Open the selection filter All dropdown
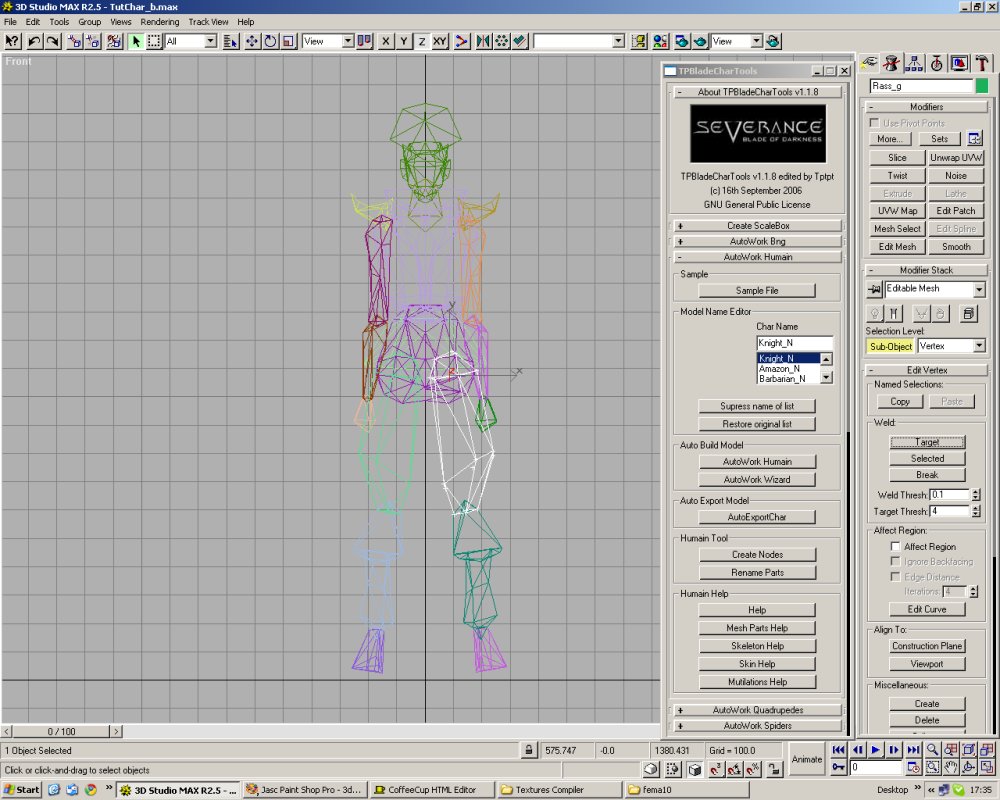 click(x=191, y=41)
